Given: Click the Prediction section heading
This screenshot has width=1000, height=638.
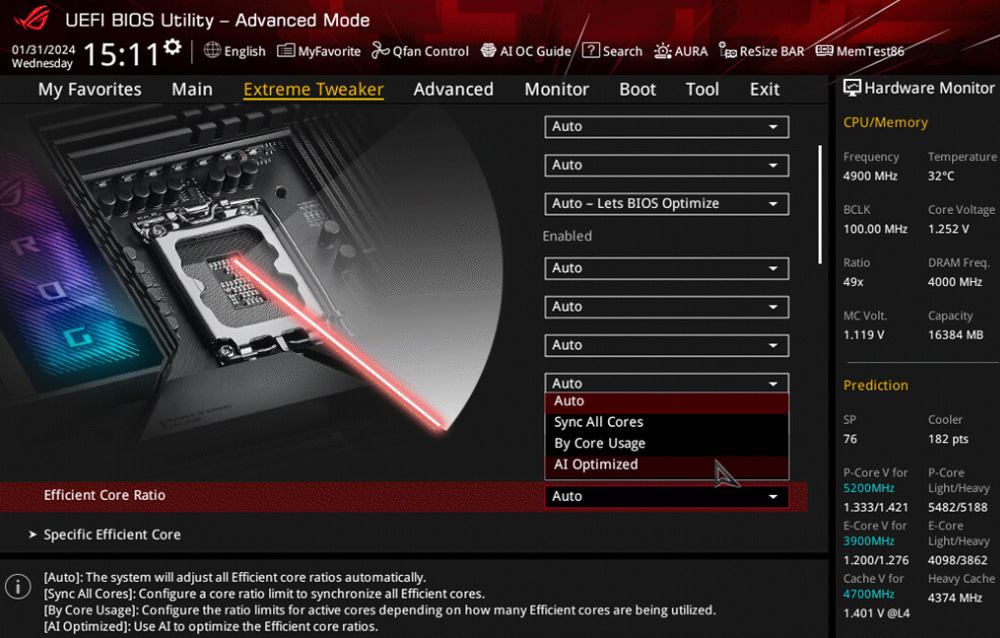Looking at the screenshot, I should coord(876,385).
